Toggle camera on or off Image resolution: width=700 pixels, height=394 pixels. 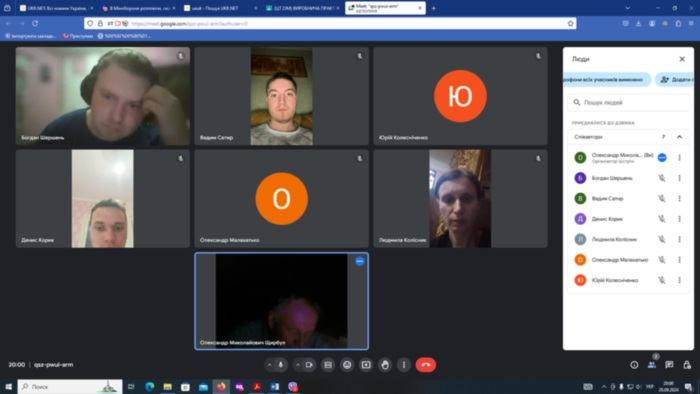point(309,365)
